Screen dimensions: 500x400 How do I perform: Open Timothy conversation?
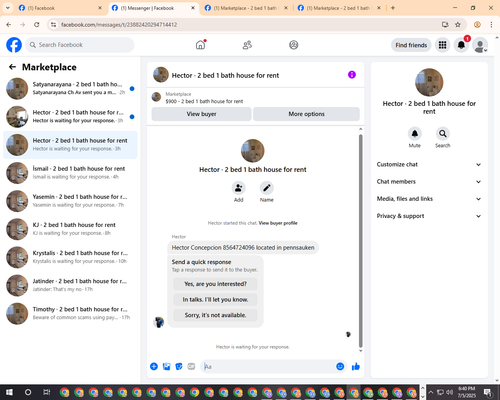(x=70, y=313)
